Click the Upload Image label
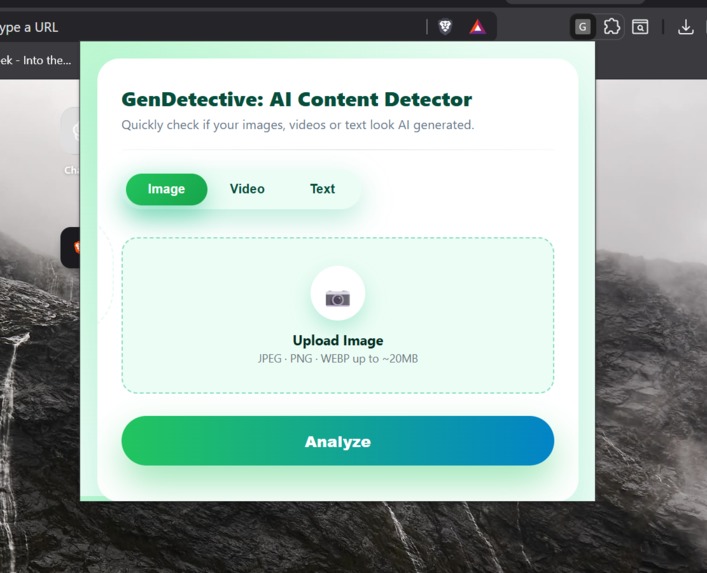The height and width of the screenshot is (573, 707). pyautogui.click(x=338, y=340)
